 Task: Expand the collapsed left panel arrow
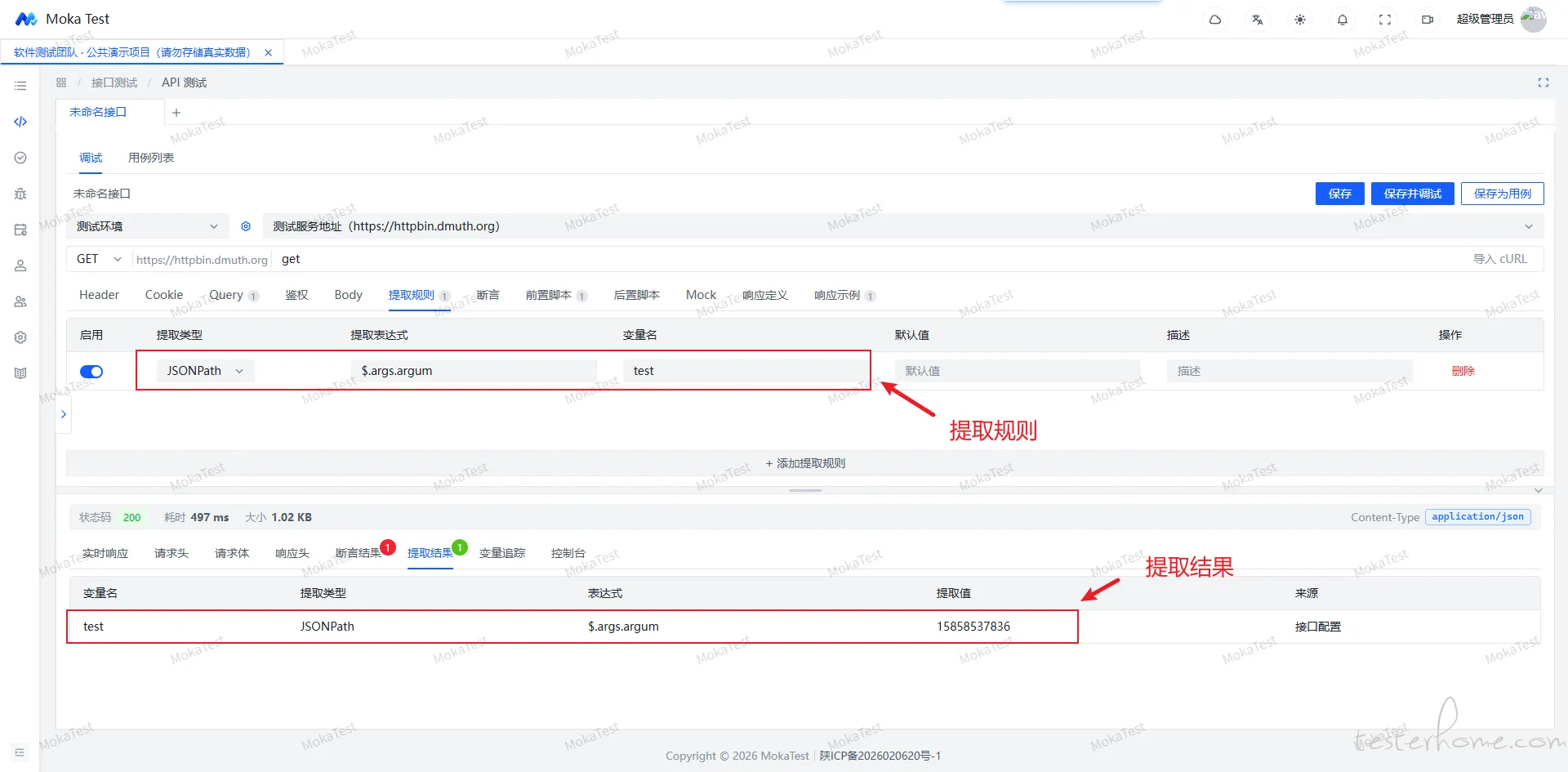63,414
